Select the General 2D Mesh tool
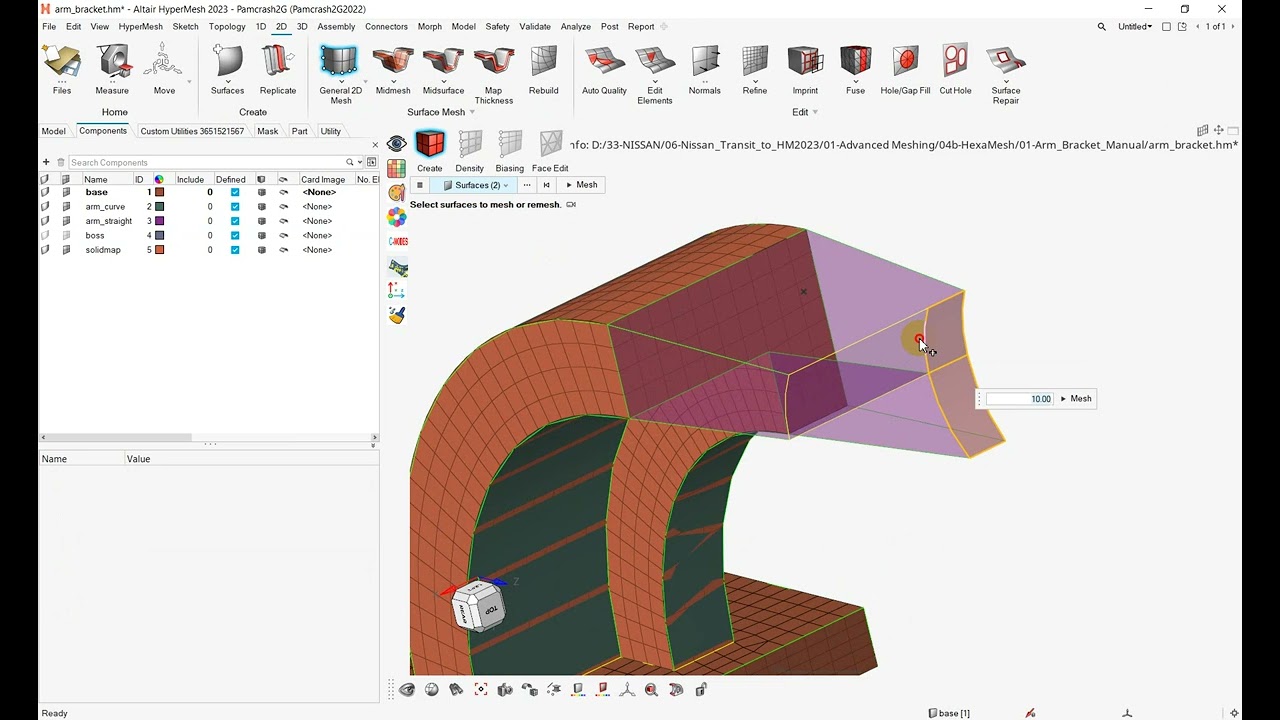The width and height of the screenshot is (1280, 720). point(340,74)
